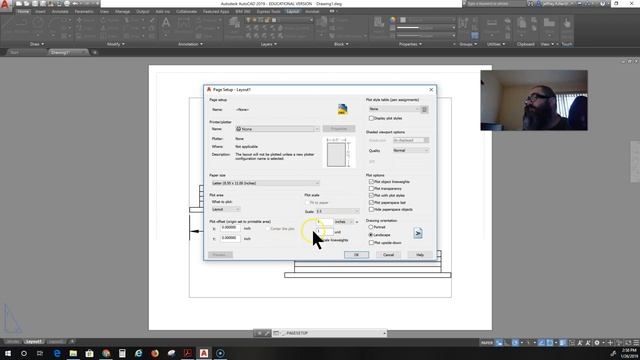Open the inches units dropdown

(x=344, y=222)
